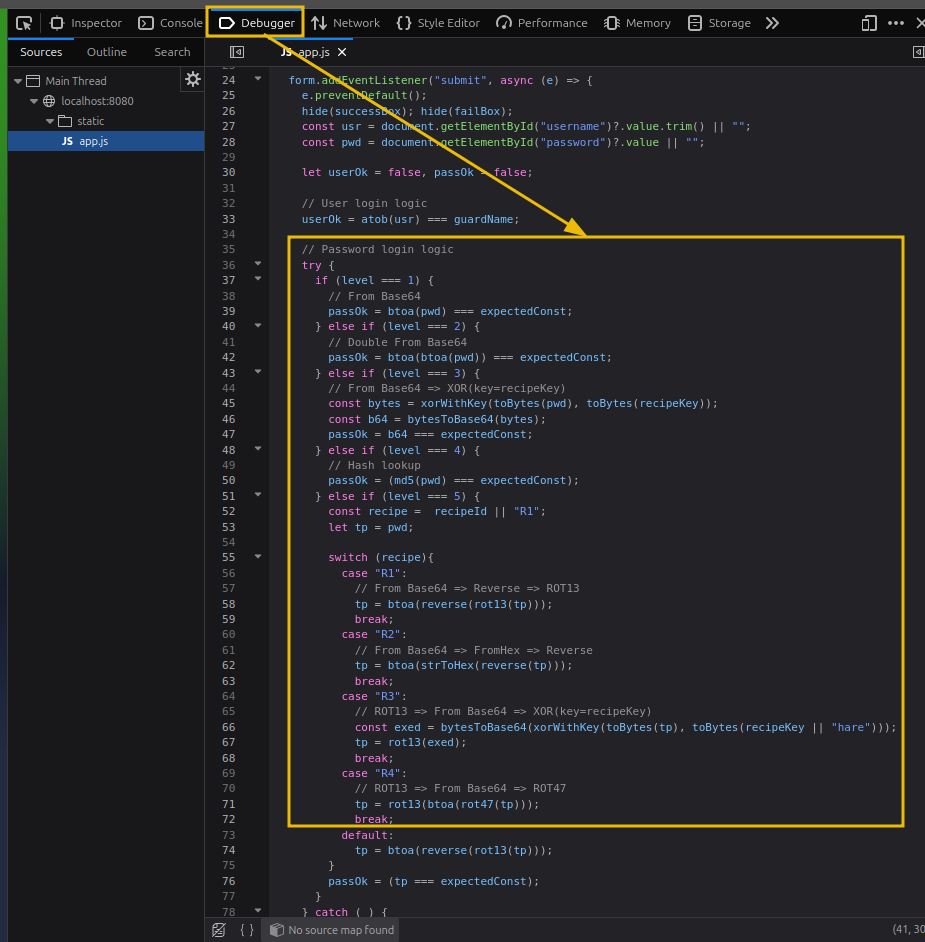Pretty print app.js with the braces icon
The image size is (925, 942).
[244, 929]
